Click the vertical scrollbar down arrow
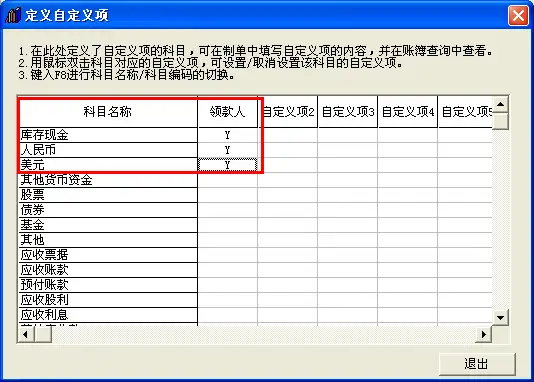The height and width of the screenshot is (382, 534). 500,318
